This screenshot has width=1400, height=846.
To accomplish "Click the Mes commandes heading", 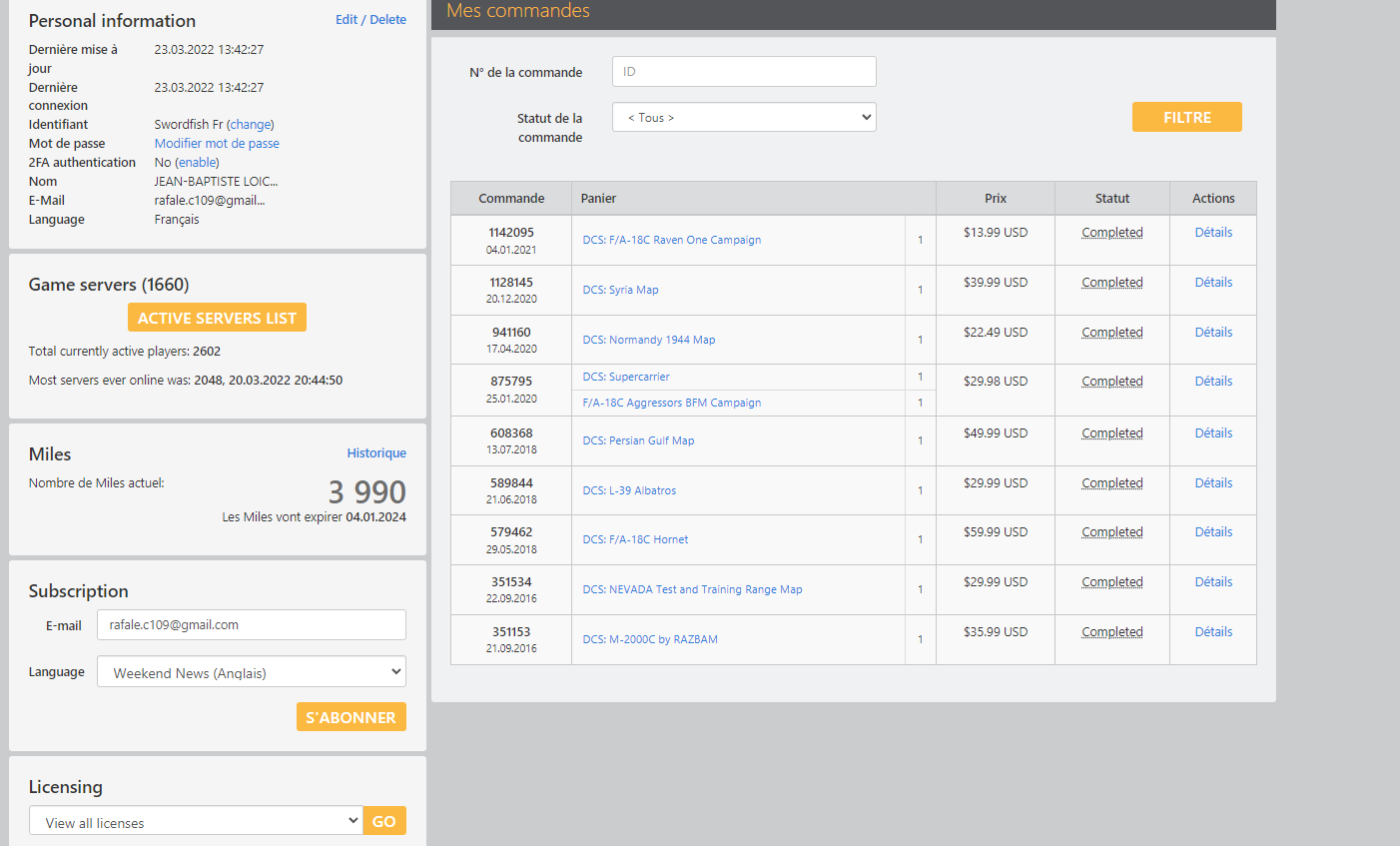I will 518,11.
